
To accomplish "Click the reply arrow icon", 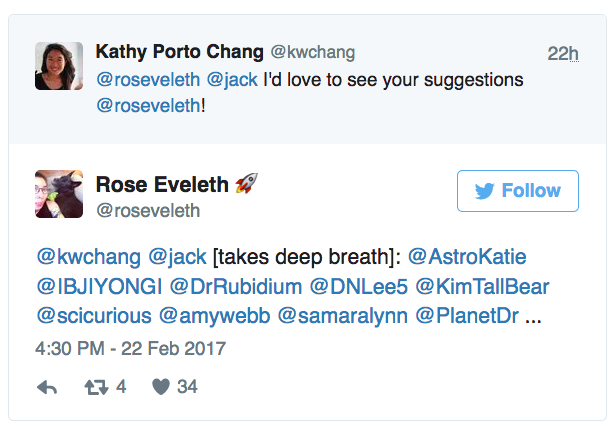I will [47, 387].
